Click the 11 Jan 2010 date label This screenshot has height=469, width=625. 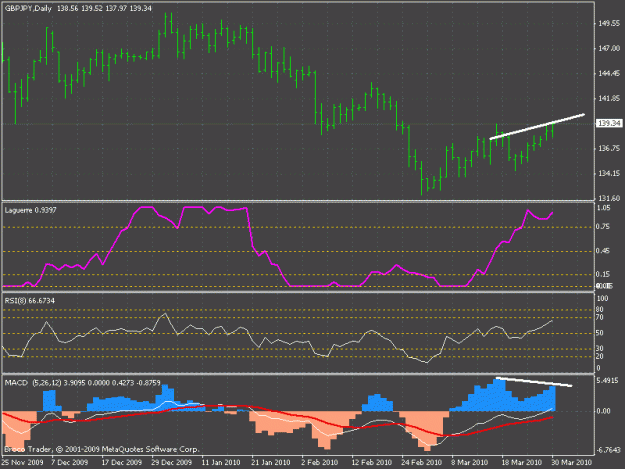point(221,463)
